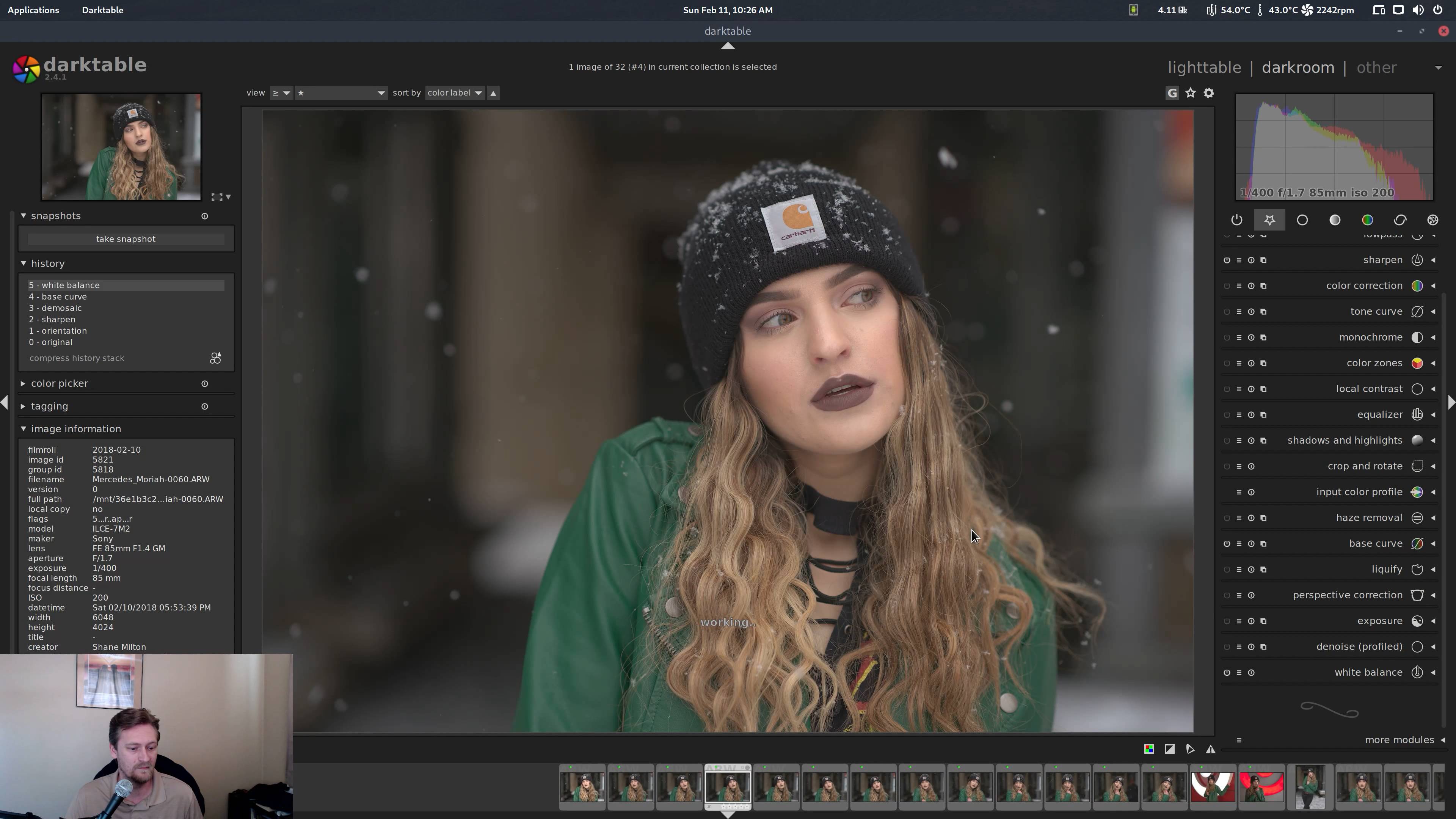
Task: Click the active modules power group icon
Action: (1237, 220)
